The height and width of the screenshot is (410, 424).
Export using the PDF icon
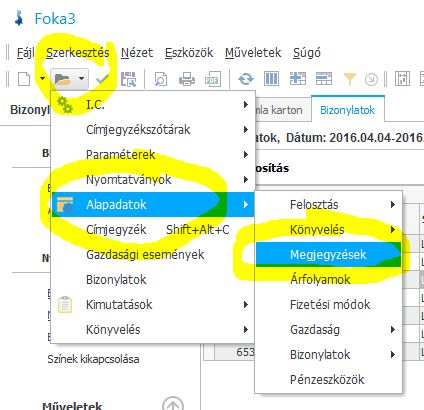pyautogui.click(x=212, y=79)
